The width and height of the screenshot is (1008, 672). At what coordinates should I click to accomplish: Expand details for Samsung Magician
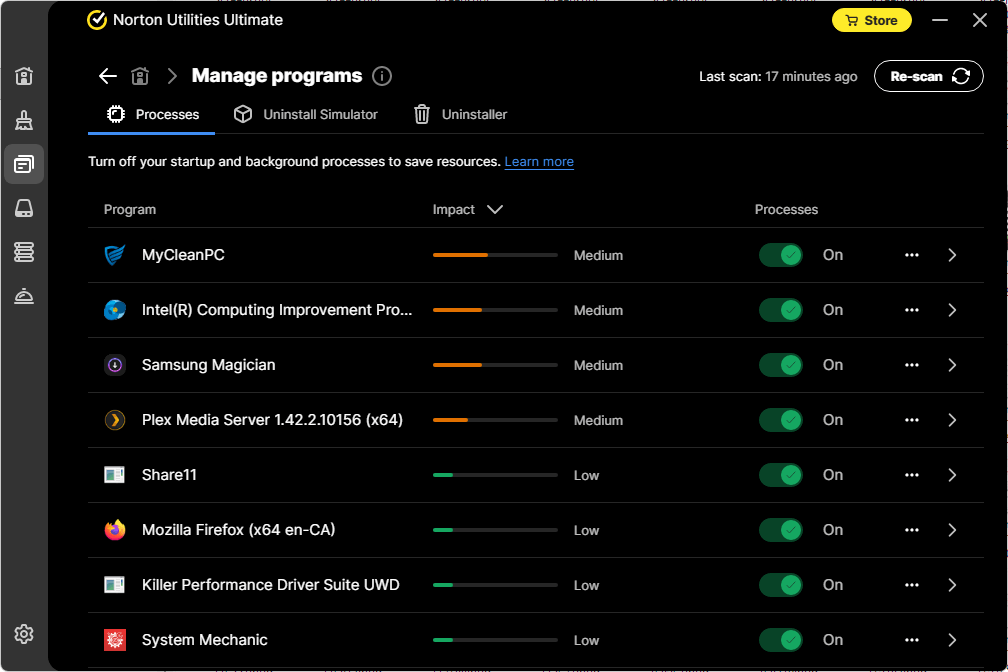tap(952, 365)
